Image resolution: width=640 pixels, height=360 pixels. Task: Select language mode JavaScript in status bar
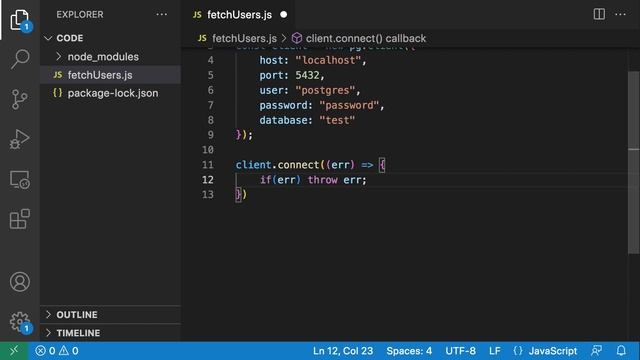tap(553, 351)
